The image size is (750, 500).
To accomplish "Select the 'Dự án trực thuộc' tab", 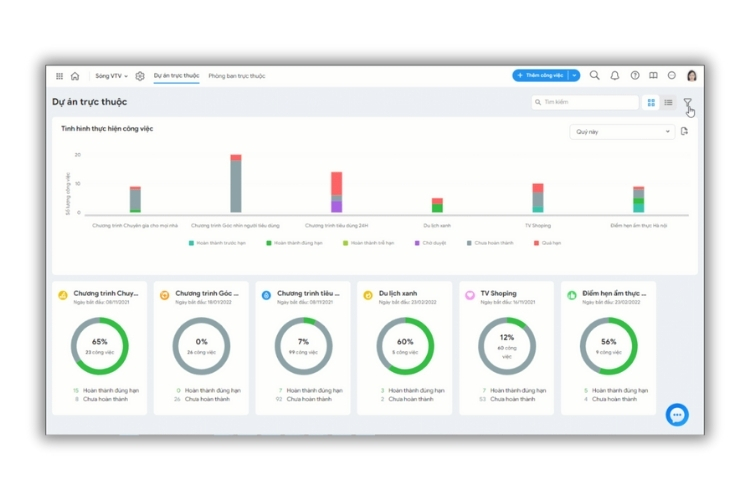I will click(176, 76).
